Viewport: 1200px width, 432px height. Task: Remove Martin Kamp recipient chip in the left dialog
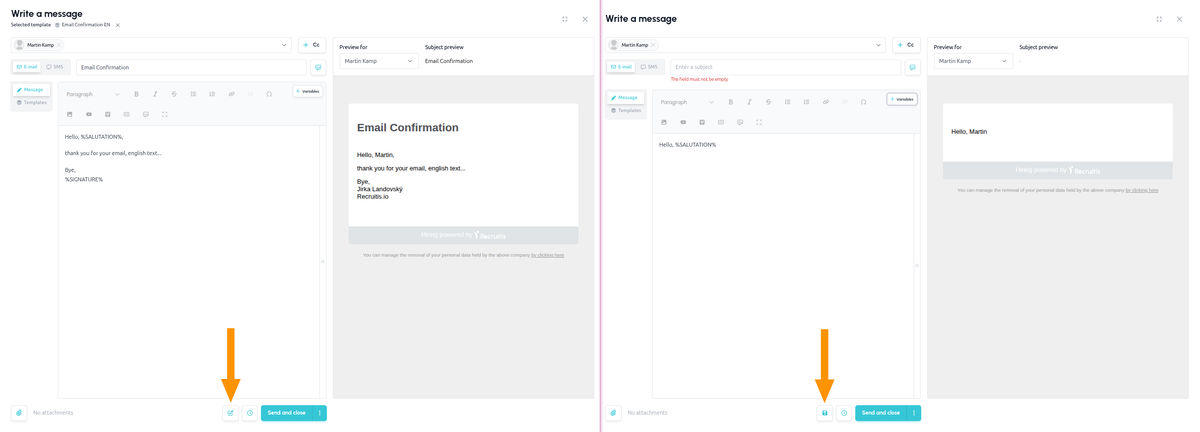(59, 45)
